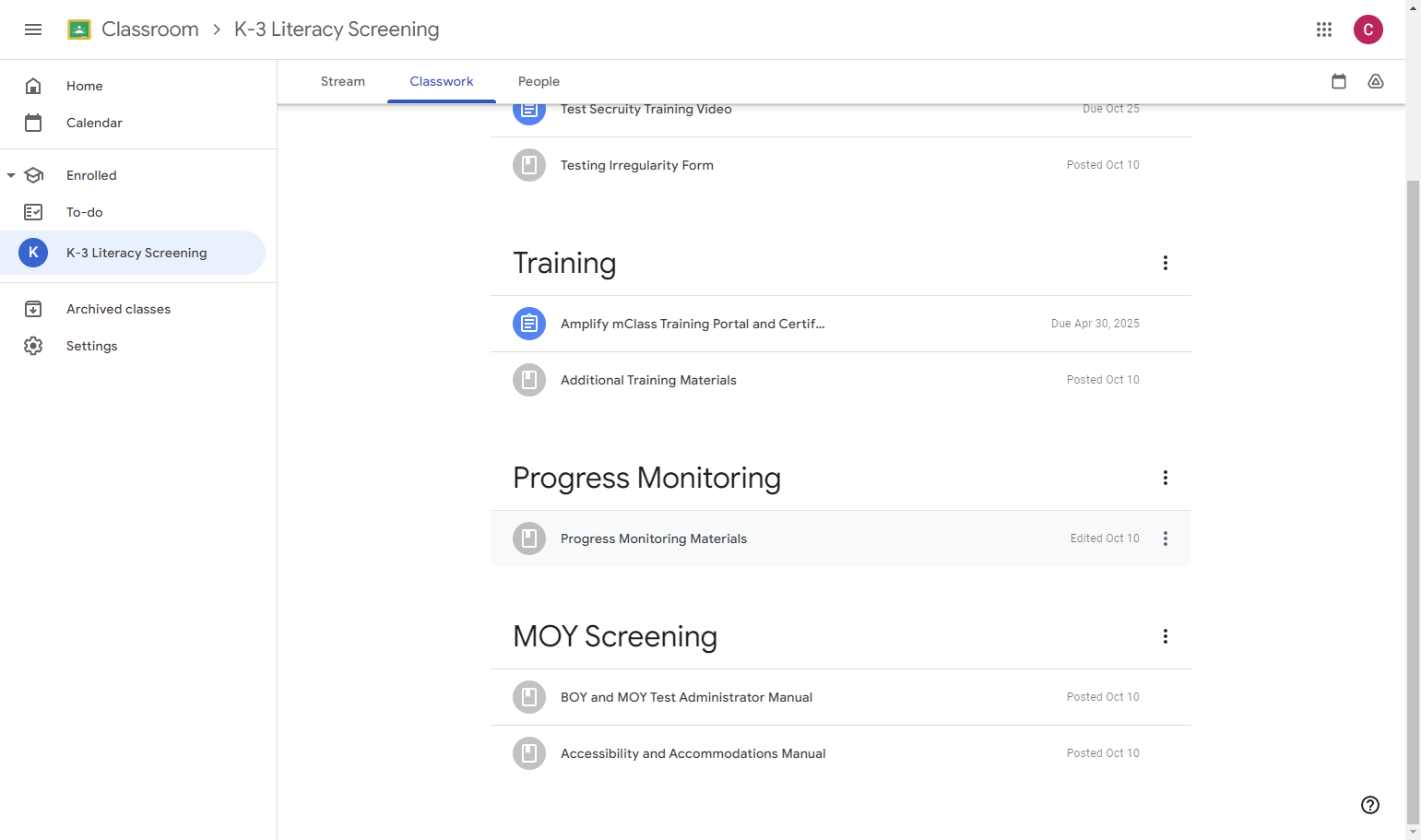
Task: Open the class Drive folder icon
Action: (x=1376, y=81)
